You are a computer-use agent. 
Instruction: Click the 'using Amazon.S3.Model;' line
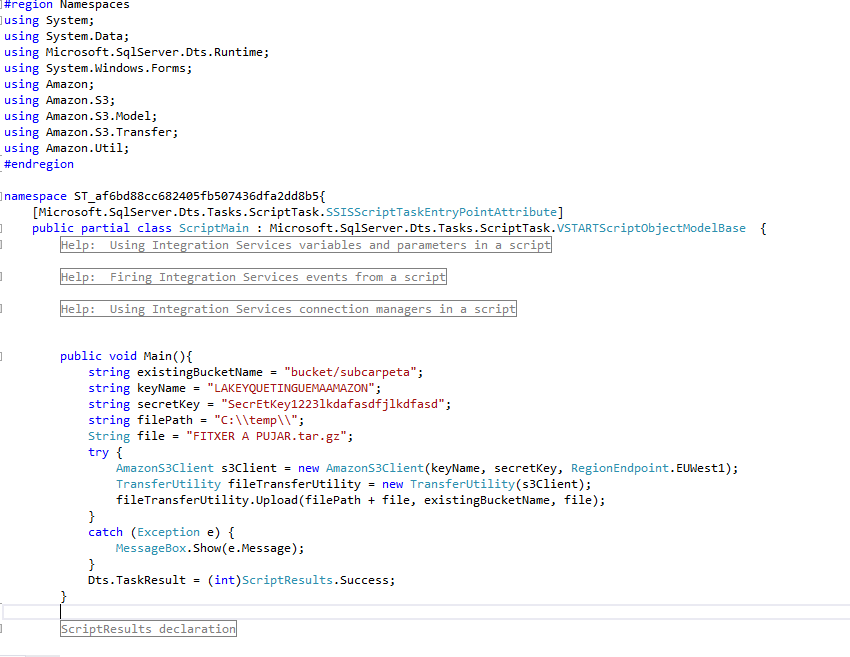[80, 117]
